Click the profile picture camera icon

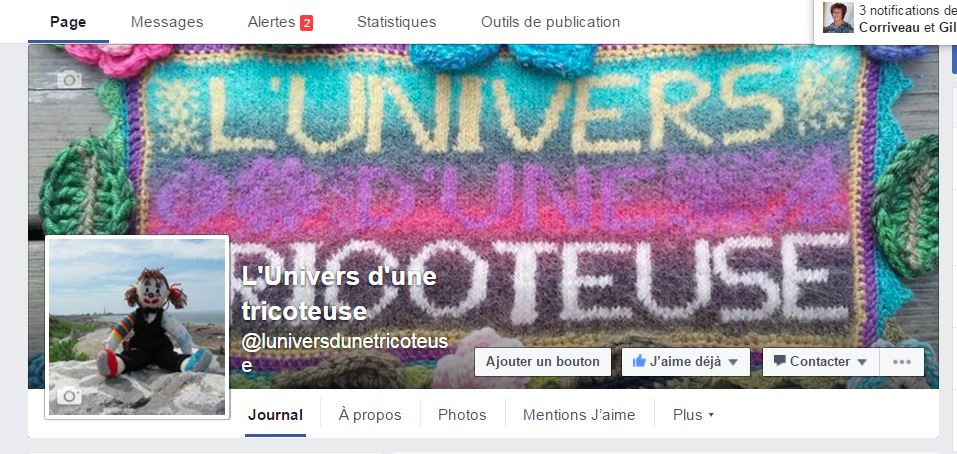pos(69,397)
